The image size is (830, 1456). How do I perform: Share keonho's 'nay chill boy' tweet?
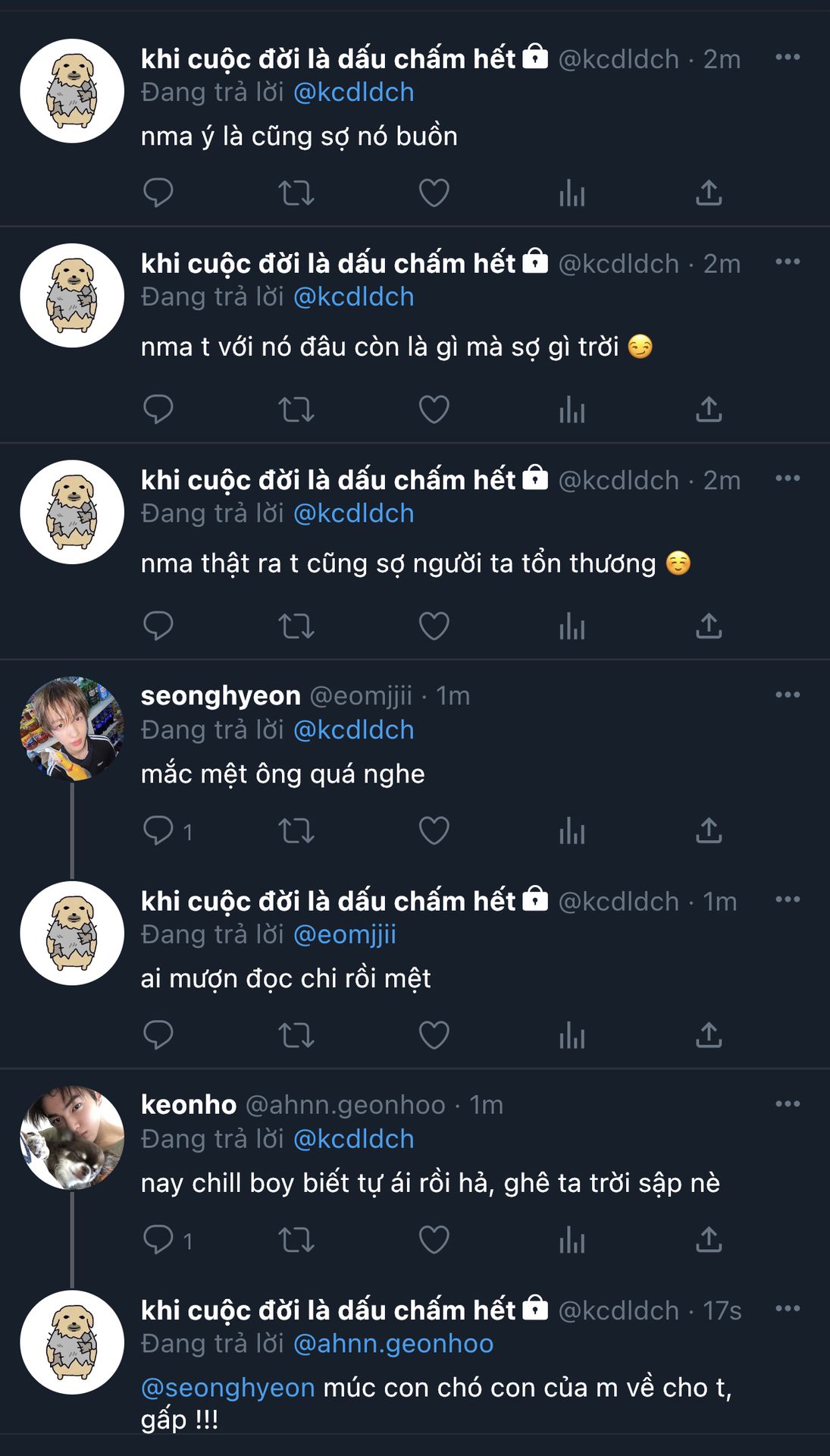tap(708, 1240)
